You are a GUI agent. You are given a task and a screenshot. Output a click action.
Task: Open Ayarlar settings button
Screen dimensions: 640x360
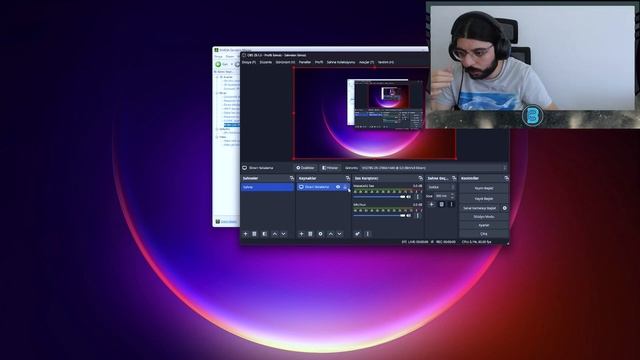pos(484,225)
